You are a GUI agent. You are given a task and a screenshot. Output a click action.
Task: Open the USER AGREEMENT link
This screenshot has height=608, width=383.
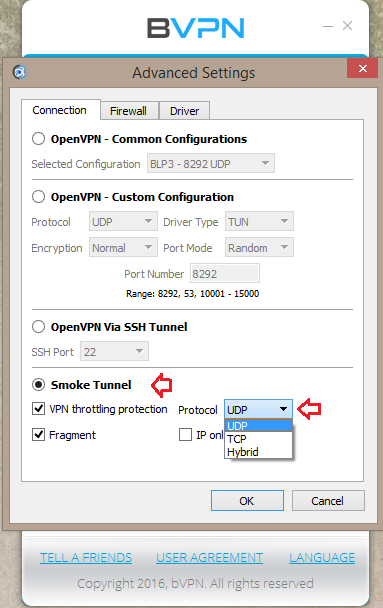[x=209, y=558]
